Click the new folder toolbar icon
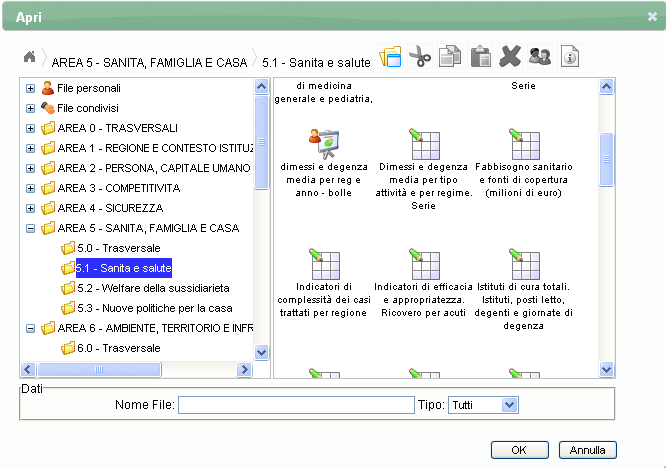The height and width of the screenshot is (468, 666). 390,56
